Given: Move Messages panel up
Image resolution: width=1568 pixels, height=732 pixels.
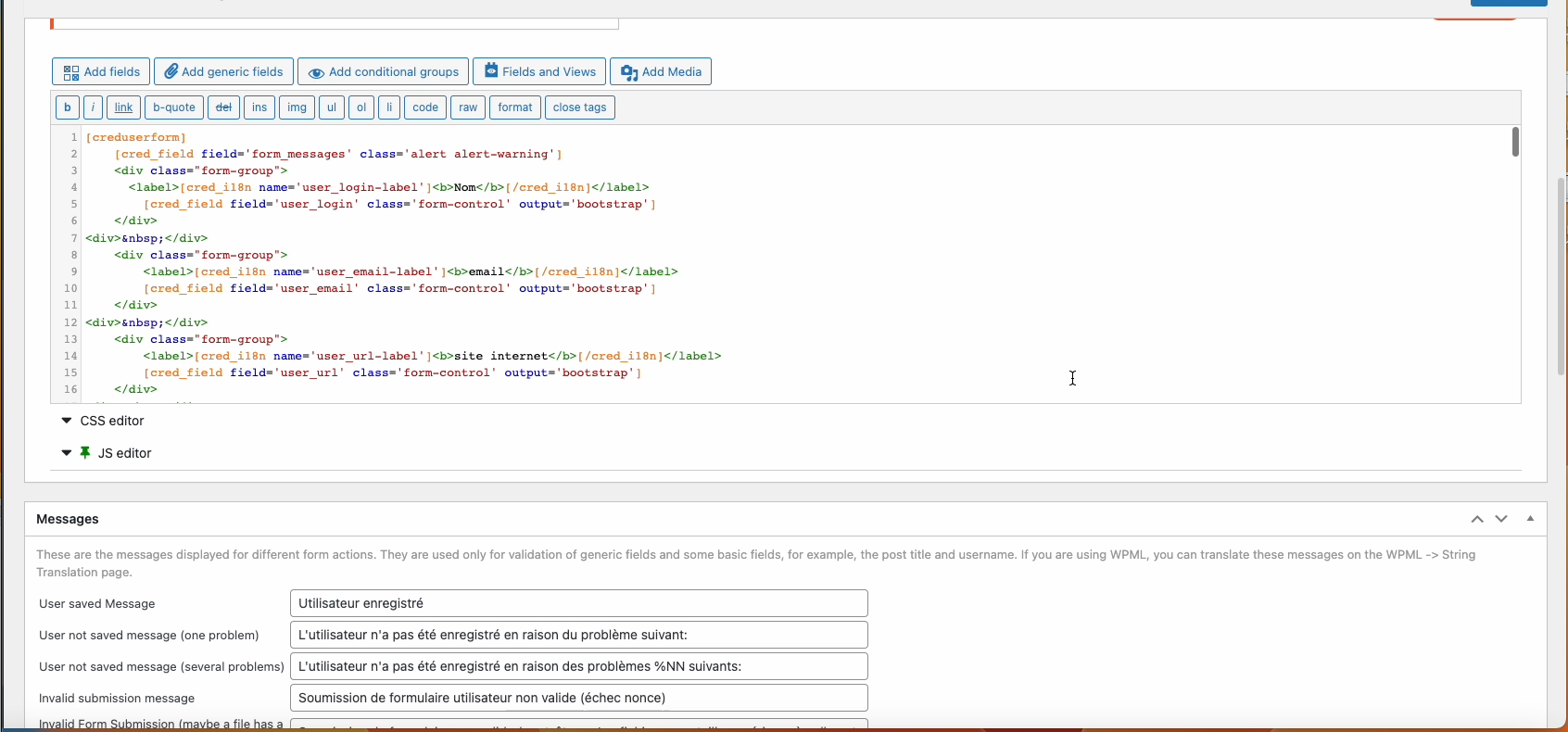Looking at the screenshot, I should point(1477,519).
